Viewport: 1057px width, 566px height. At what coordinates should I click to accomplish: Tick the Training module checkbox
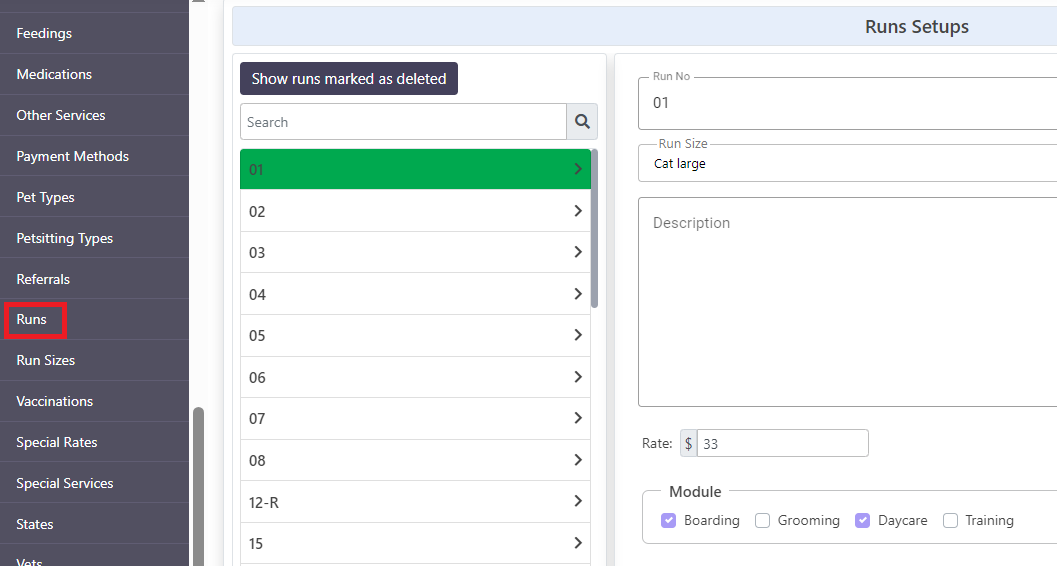(x=950, y=520)
